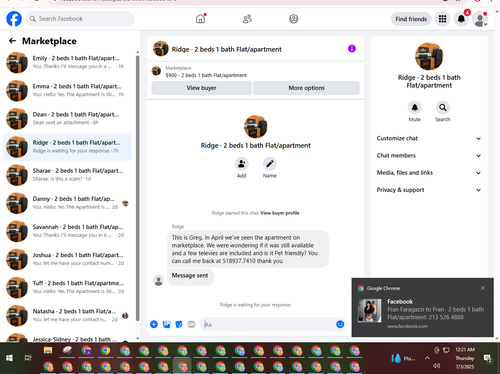Open Windows action center icon
This screenshot has width=500, height=374.
(x=488, y=358)
